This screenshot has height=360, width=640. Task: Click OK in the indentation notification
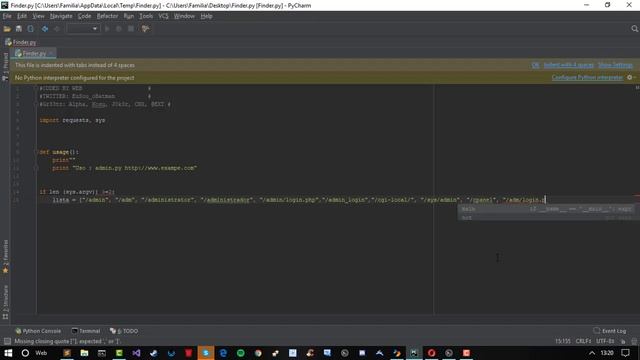coord(535,65)
